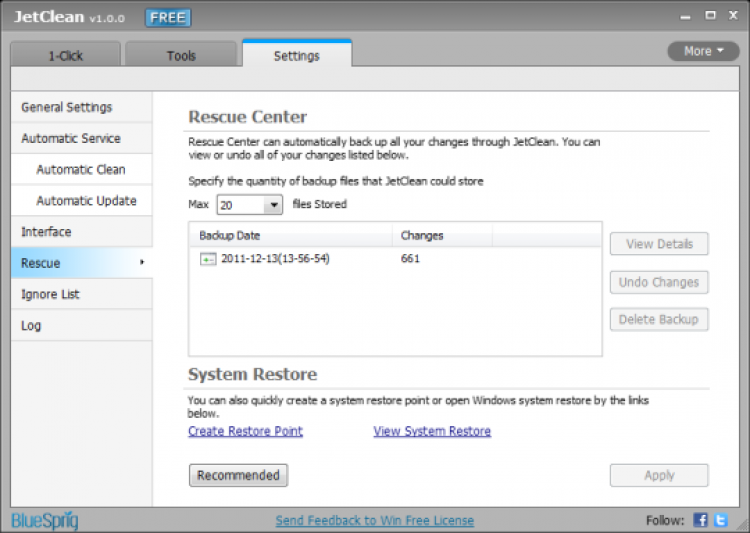Screen dimensions: 750x533
Task: Click the Apply button
Action: [659, 475]
